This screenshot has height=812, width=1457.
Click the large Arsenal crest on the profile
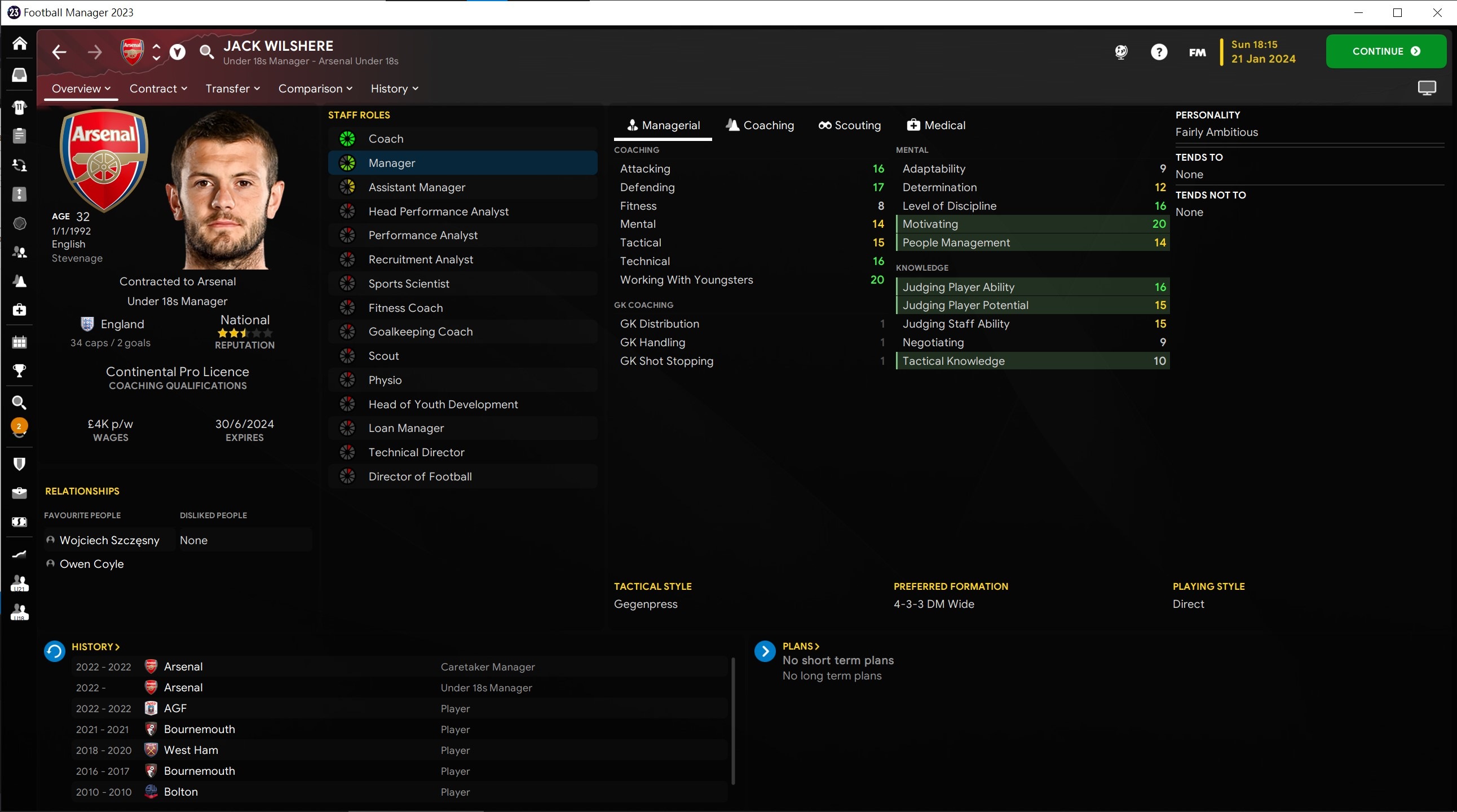[104, 160]
